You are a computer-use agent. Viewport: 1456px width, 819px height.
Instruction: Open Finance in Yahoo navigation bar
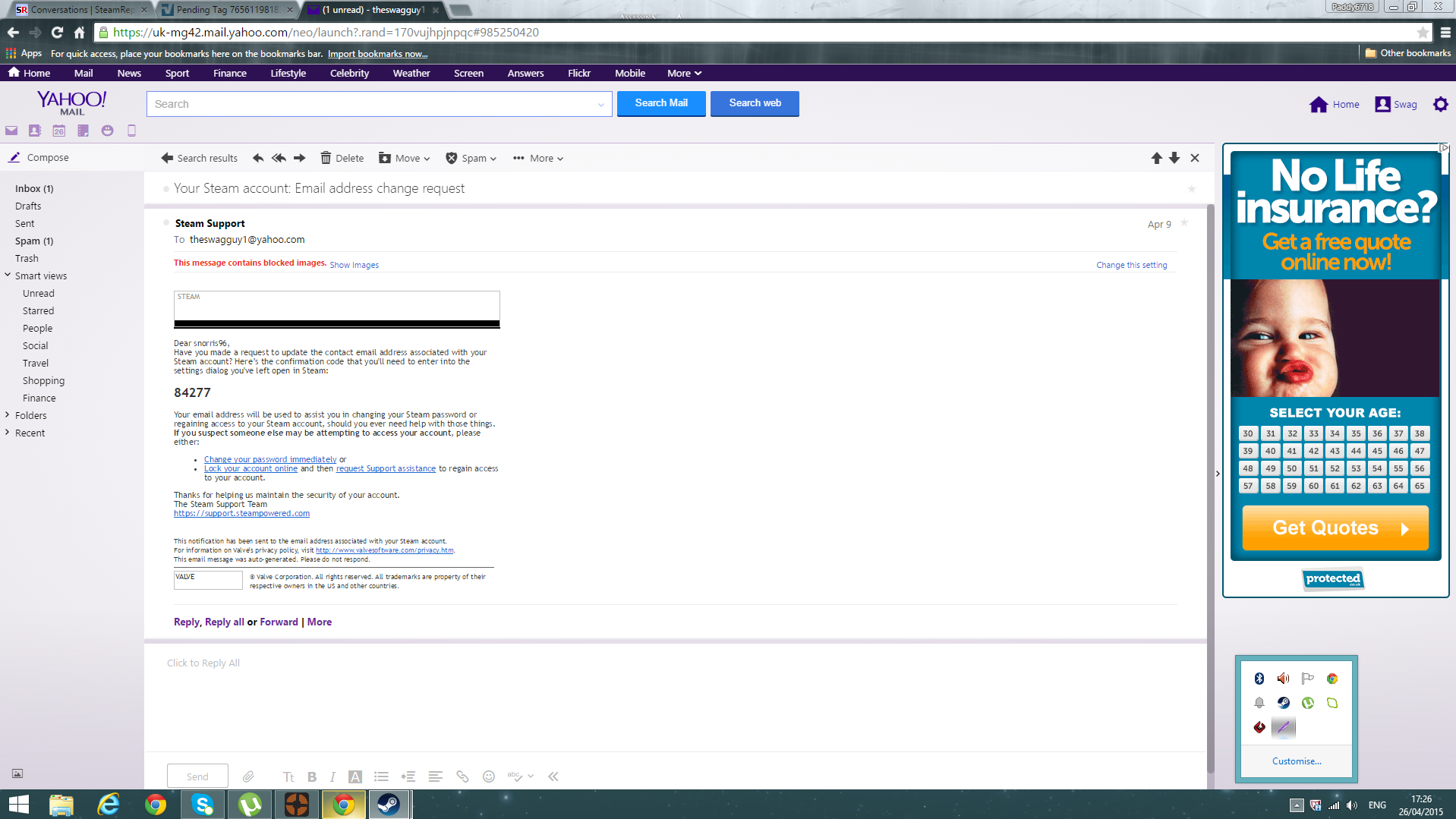(x=230, y=74)
